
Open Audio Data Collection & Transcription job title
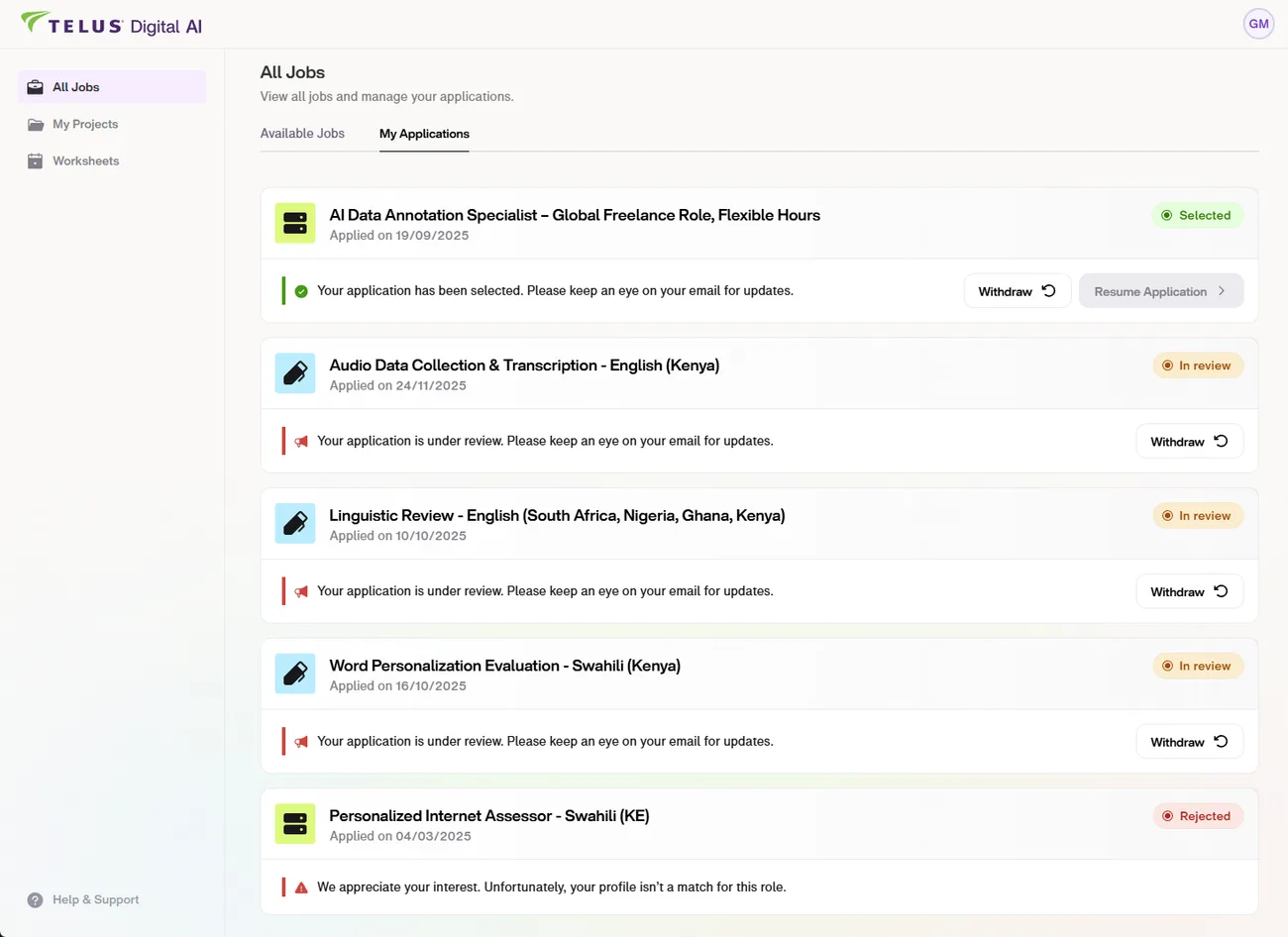(524, 365)
